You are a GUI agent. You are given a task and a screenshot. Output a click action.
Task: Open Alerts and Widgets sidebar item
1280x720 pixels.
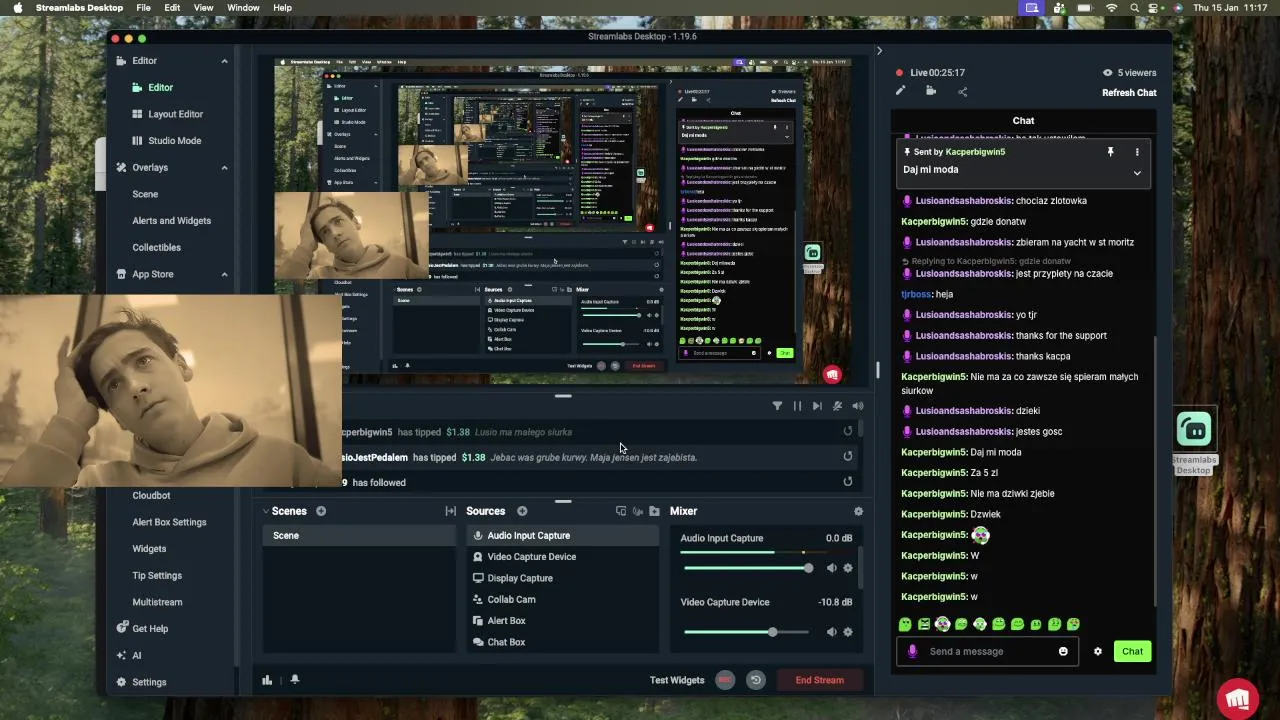point(171,221)
